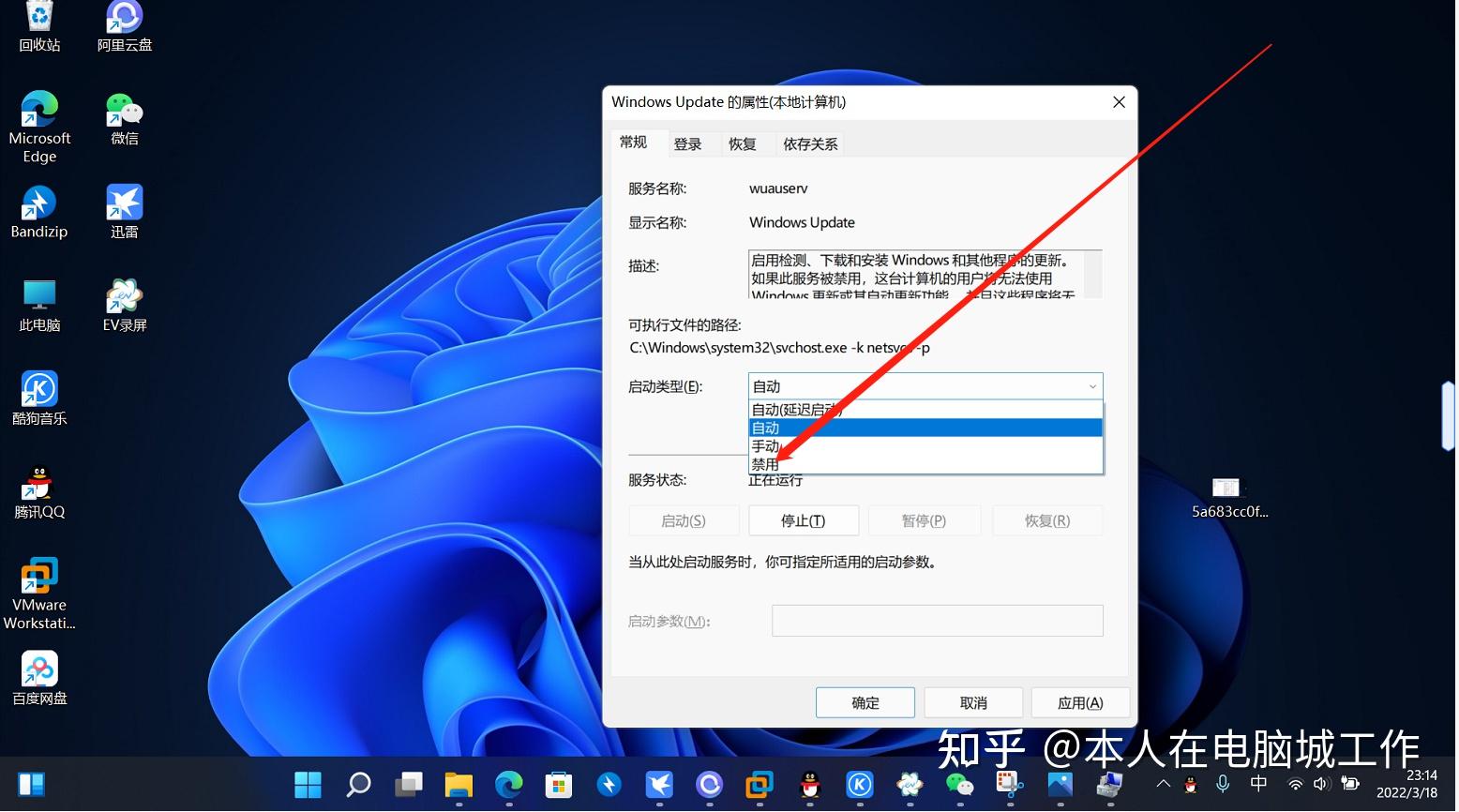Screen dimensions: 1459x812
Task: Choose 禁用 startup type
Action: pyautogui.click(x=925, y=464)
